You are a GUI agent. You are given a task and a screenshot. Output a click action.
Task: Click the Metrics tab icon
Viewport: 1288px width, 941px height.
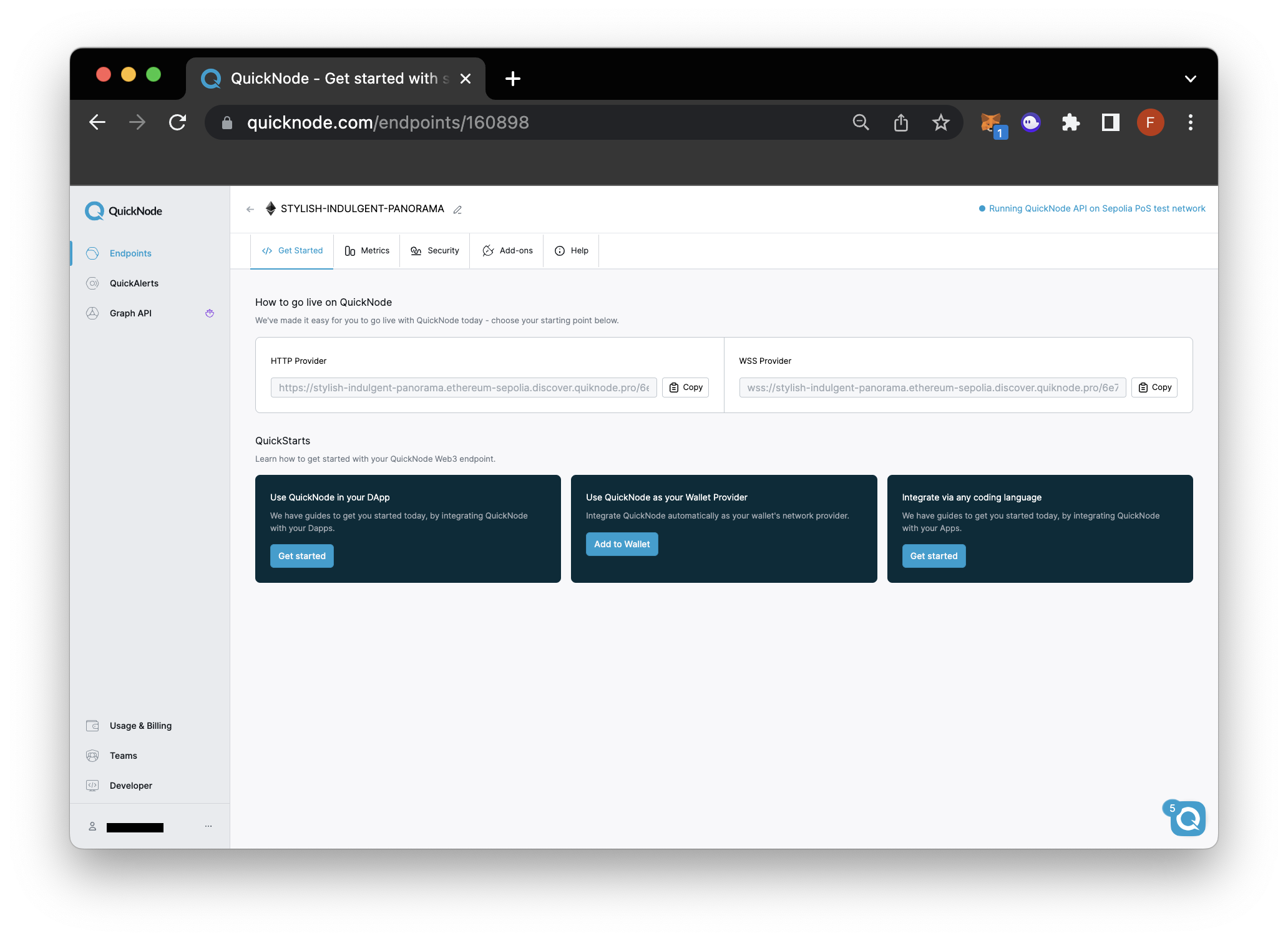pyautogui.click(x=350, y=250)
